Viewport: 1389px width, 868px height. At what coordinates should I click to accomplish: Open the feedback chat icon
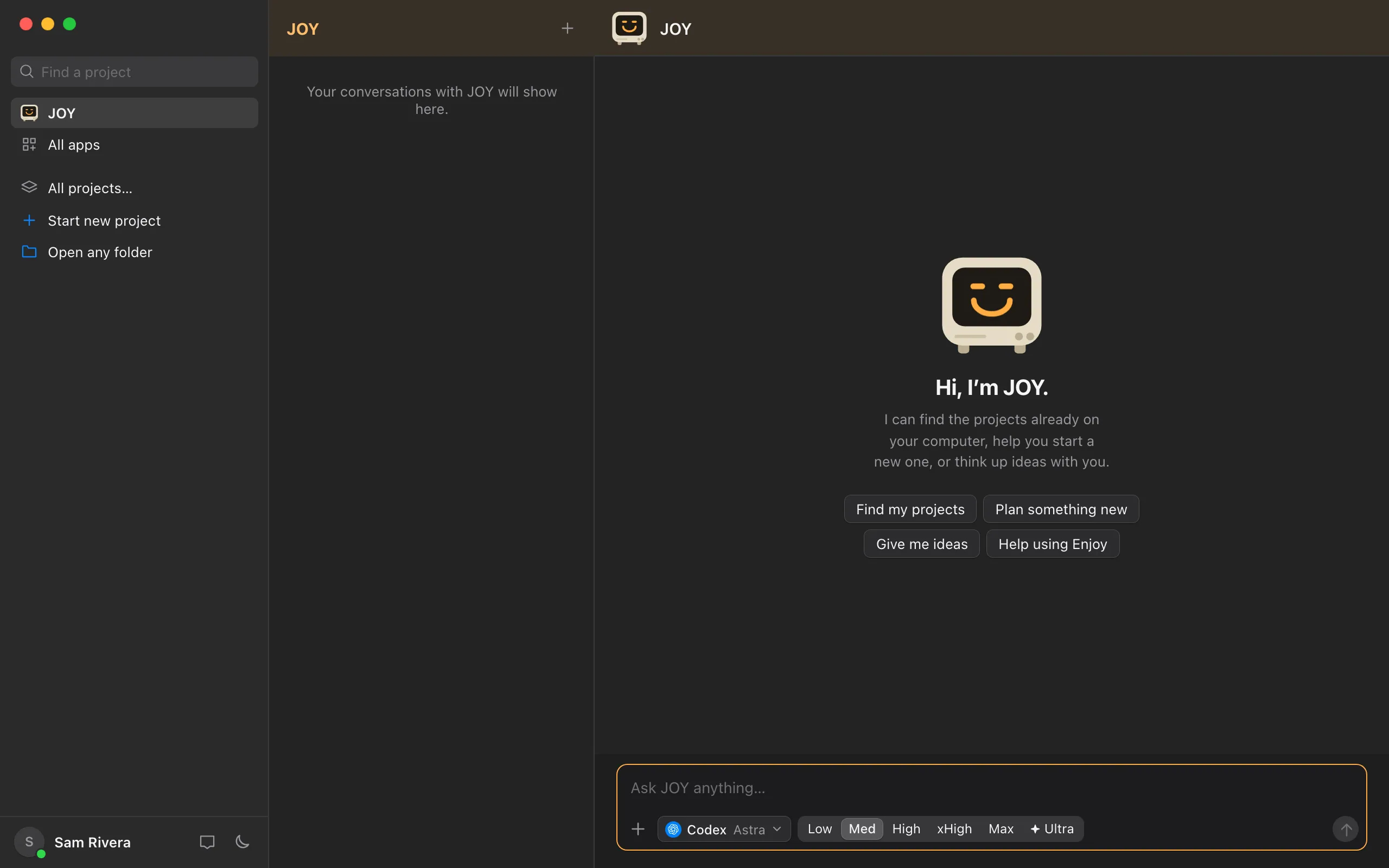click(x=207, y=842)
